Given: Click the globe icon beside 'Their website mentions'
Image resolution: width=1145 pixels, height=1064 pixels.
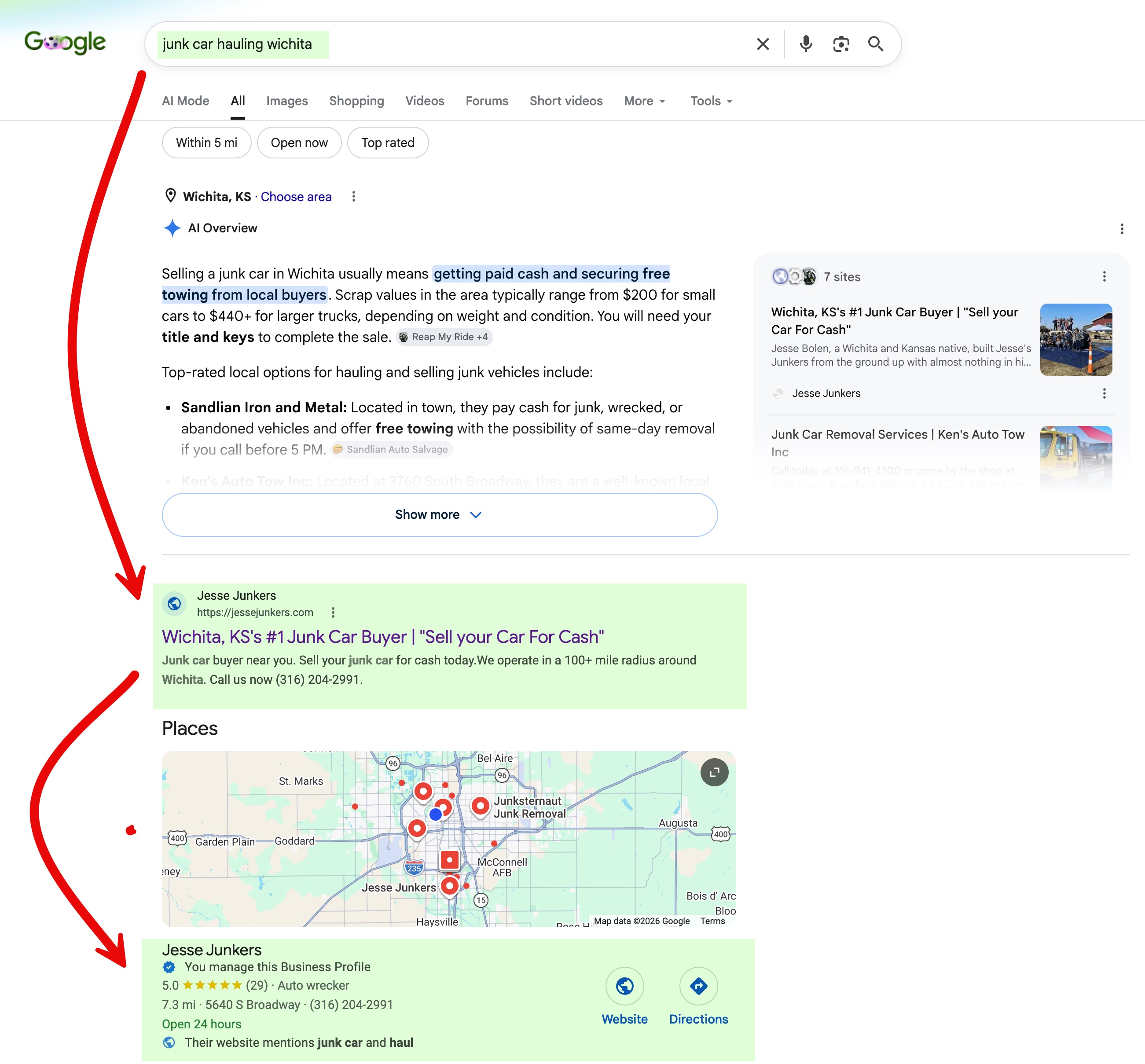Looking at the screenshot, I should [169, 1043].
